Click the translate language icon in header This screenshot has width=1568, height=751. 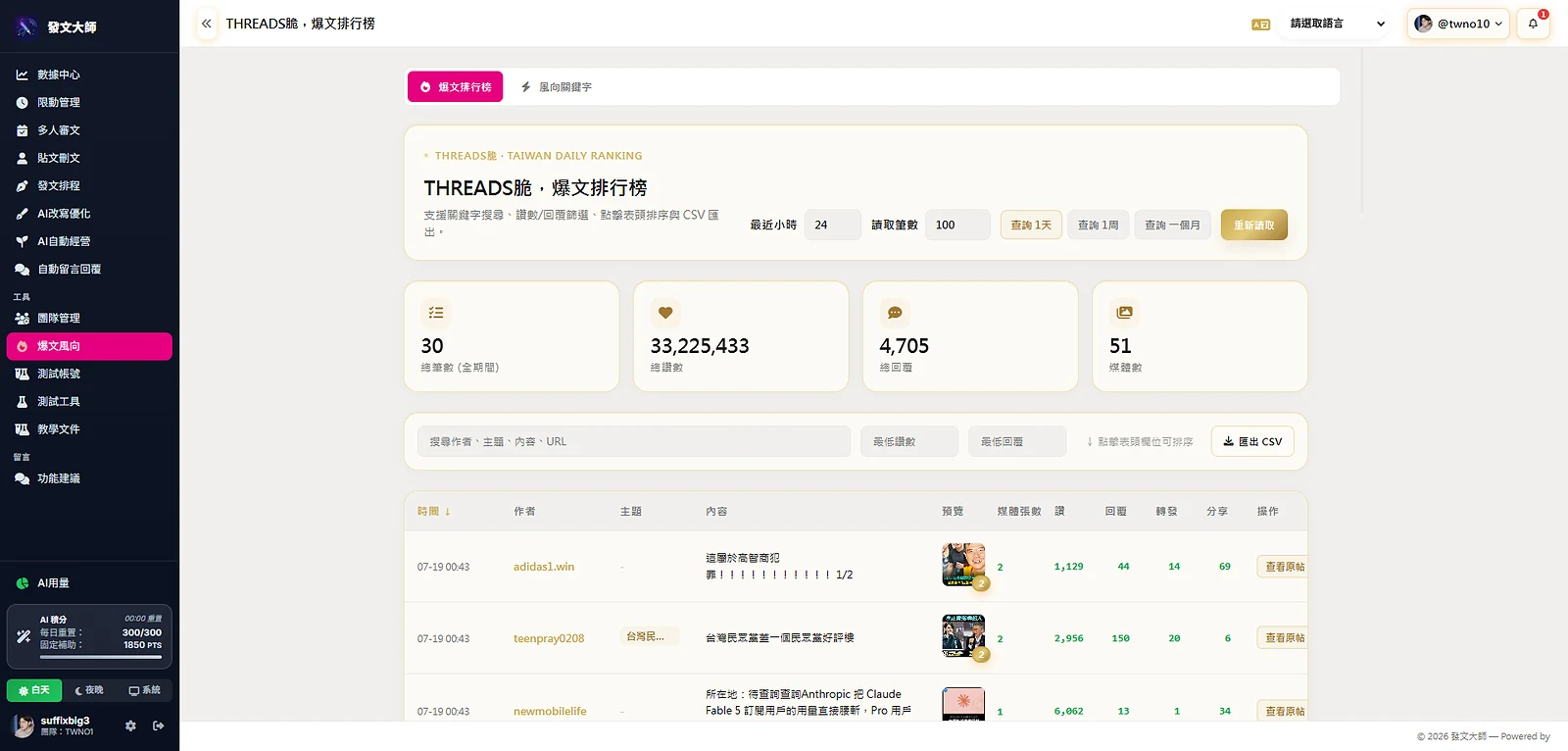click(x=1261, y=25)
